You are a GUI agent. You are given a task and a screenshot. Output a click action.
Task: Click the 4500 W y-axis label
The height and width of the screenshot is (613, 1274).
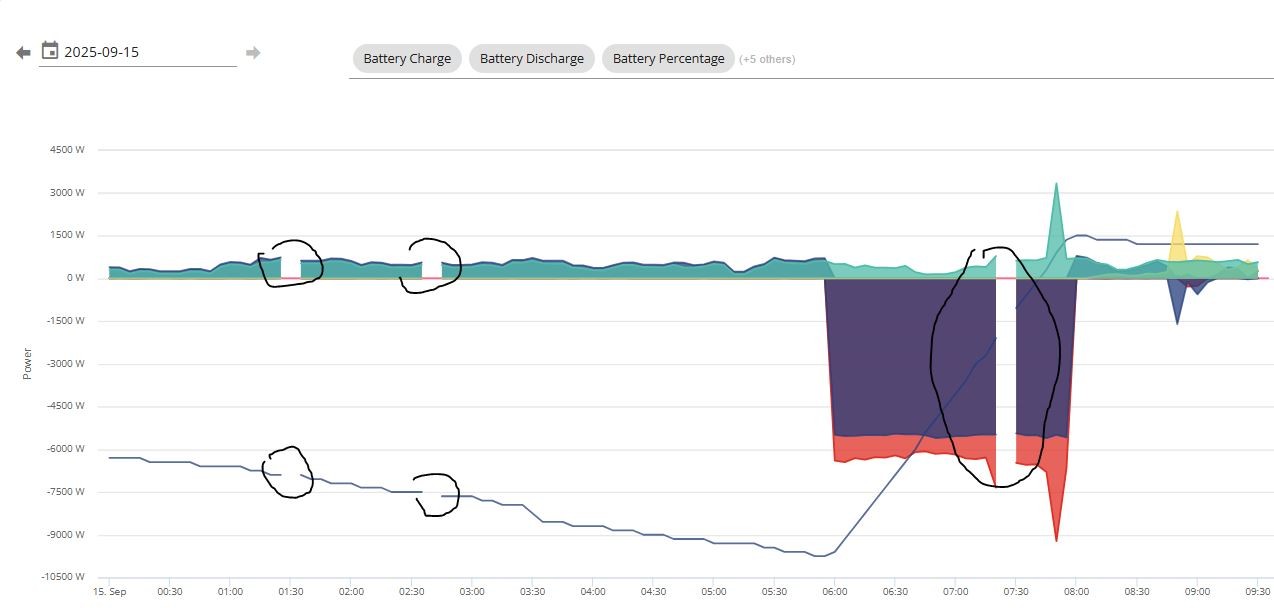67,150
